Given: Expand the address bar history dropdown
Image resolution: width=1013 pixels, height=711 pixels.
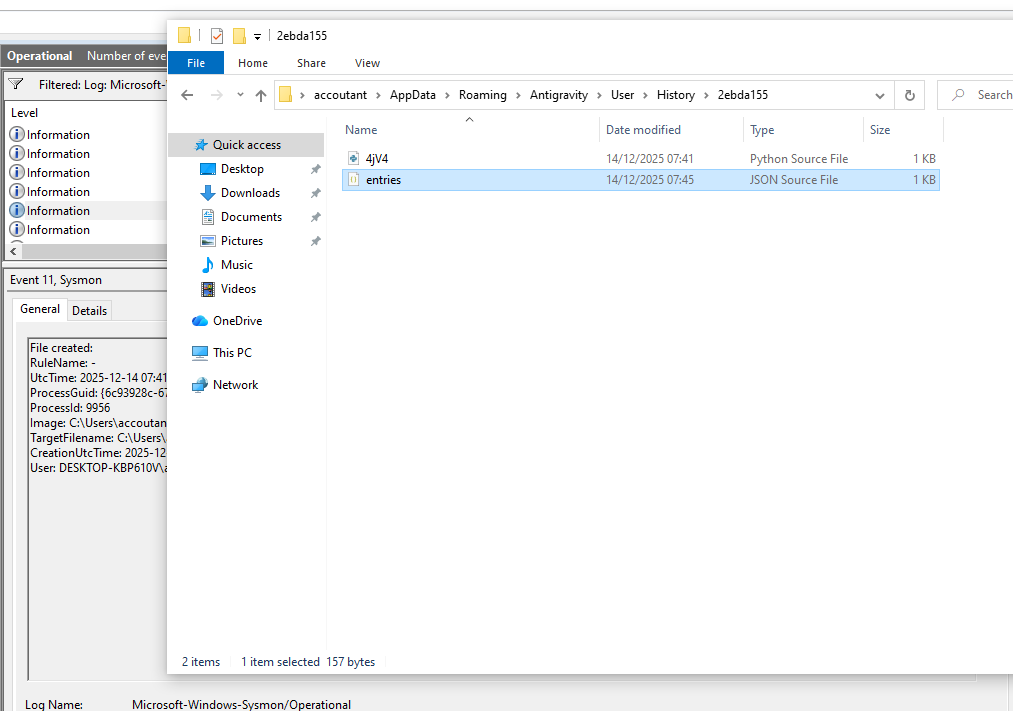Looking at the screenshot, I should point(880,95).
